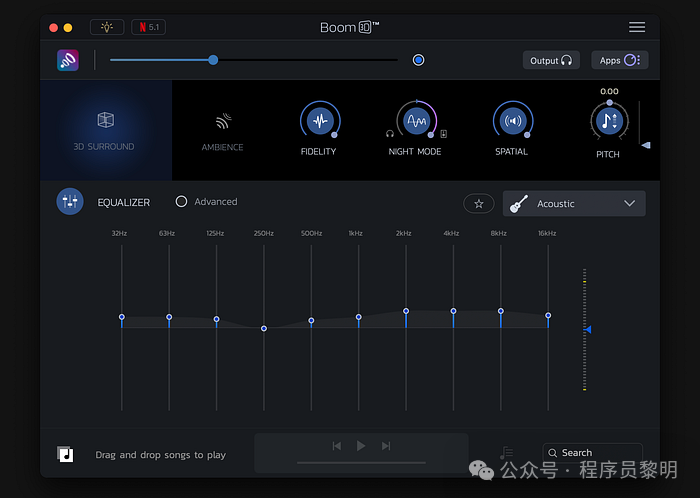The image size is (700, 498).
Task: Click the Boom app logo icon
Action: pyautogui.click(x=68, y=60)
